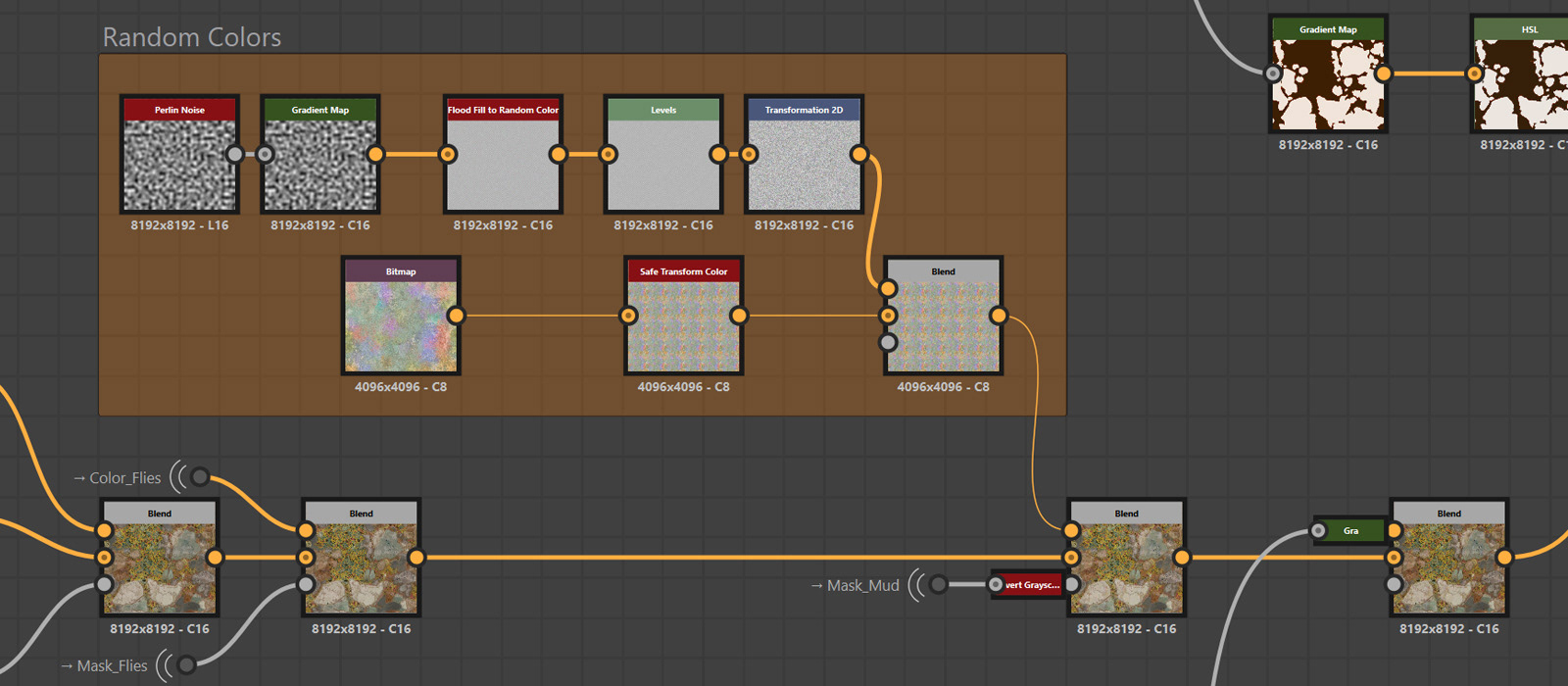Click input connector of Gradient Map beside Perlin Noise
This screenshot has height=686, width=1568.
point(265,154)
